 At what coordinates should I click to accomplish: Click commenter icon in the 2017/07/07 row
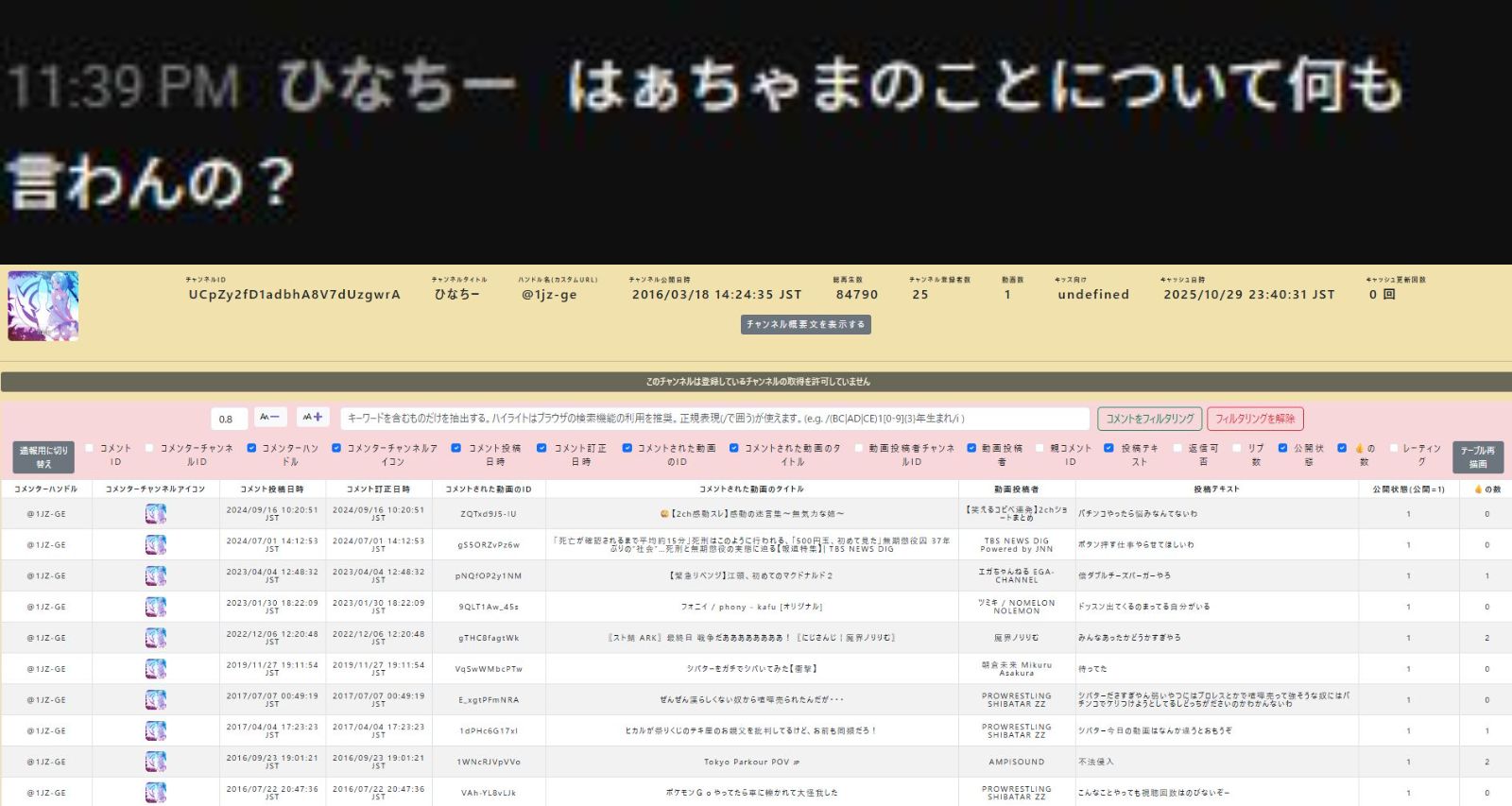(156, 700)
